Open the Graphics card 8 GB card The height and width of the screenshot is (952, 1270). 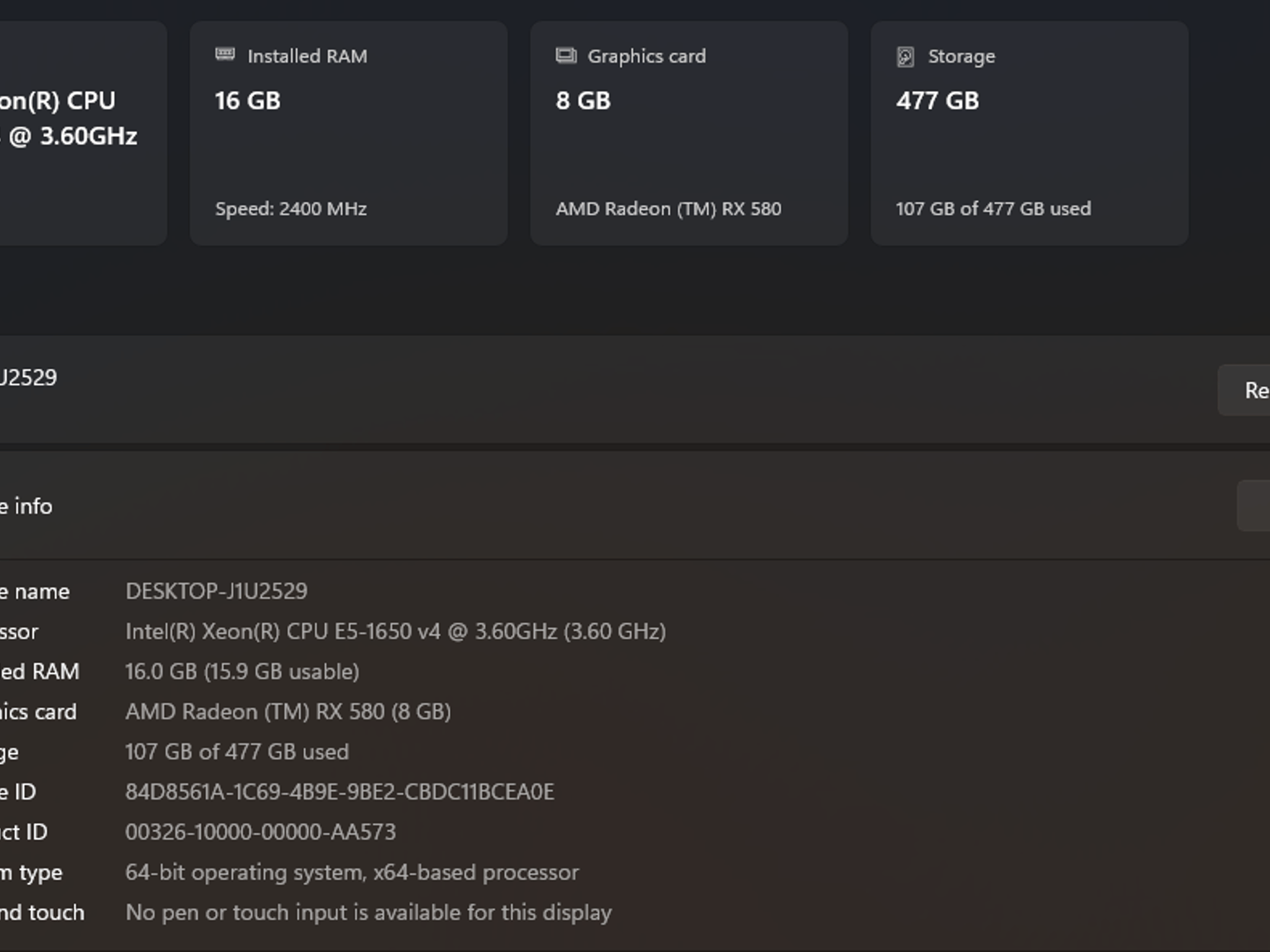pyautogui.click(x=689, y=133)
